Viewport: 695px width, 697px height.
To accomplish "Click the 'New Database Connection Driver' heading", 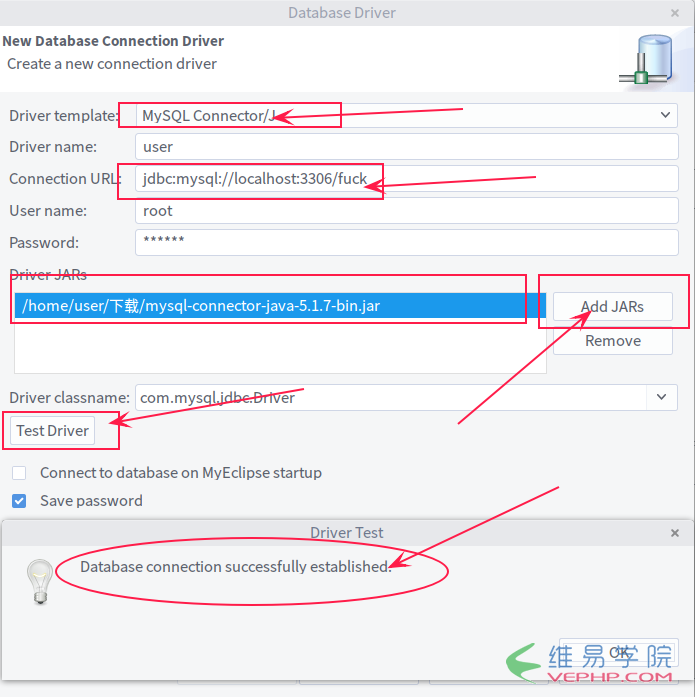I will [x=113, y=41].
